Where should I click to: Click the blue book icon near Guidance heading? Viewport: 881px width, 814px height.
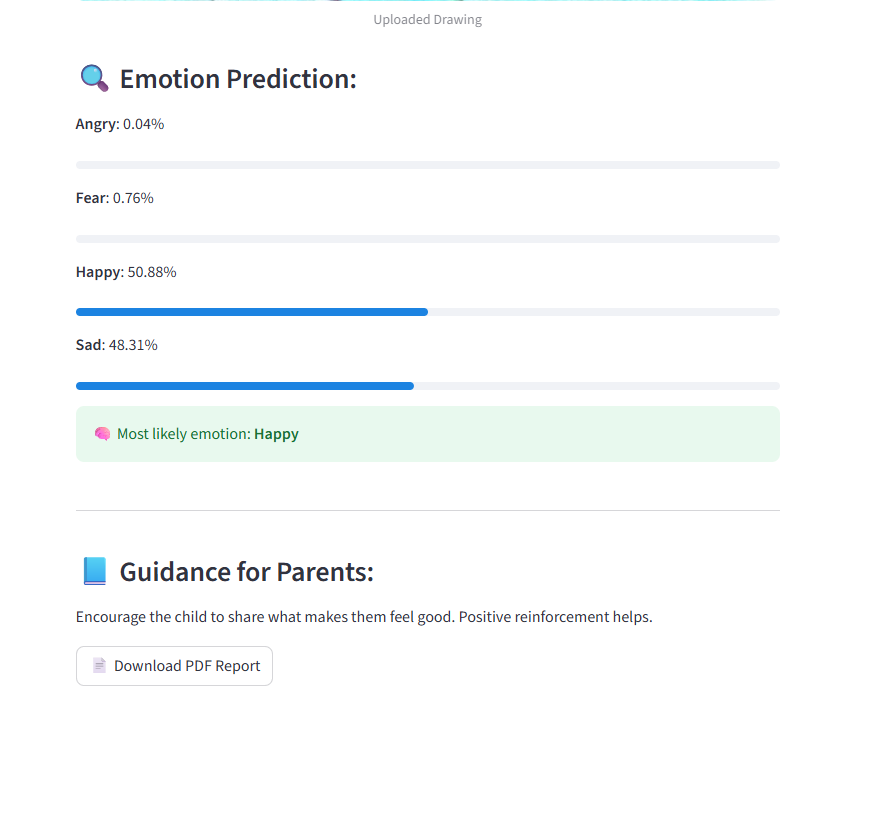point(94,571)
